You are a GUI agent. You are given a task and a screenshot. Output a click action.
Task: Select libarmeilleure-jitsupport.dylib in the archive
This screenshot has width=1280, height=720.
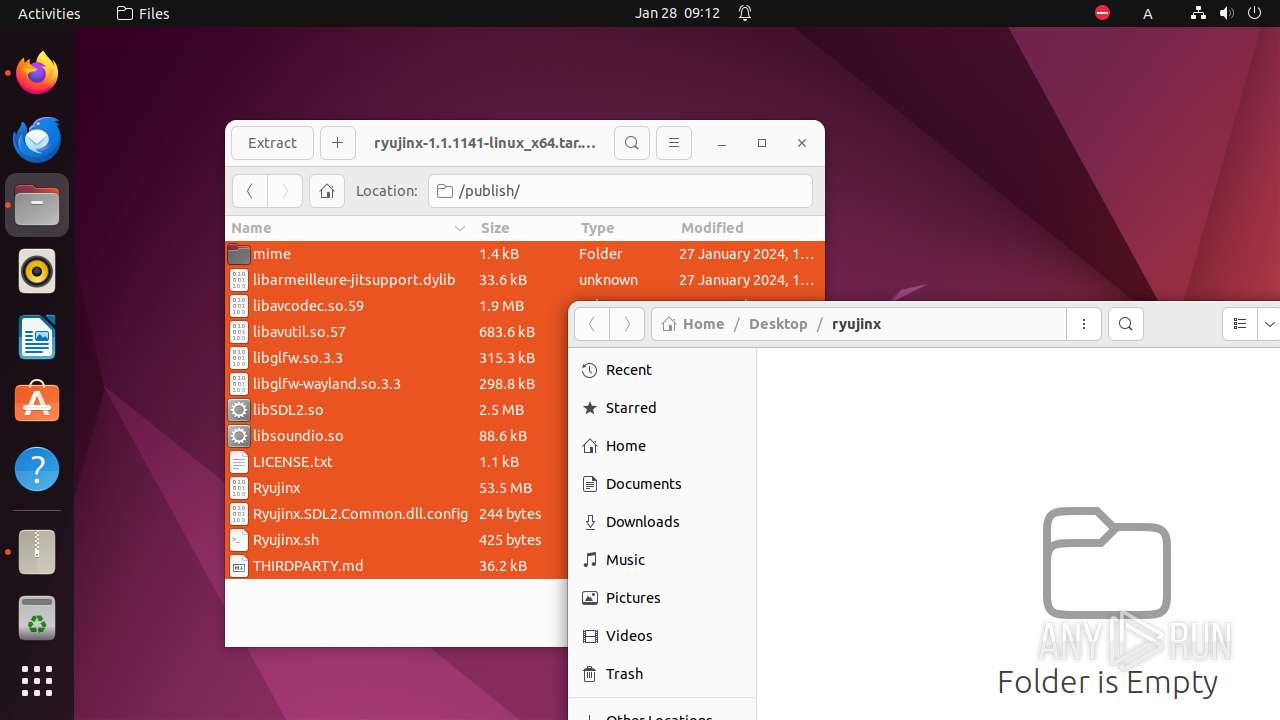coord(525,280)
